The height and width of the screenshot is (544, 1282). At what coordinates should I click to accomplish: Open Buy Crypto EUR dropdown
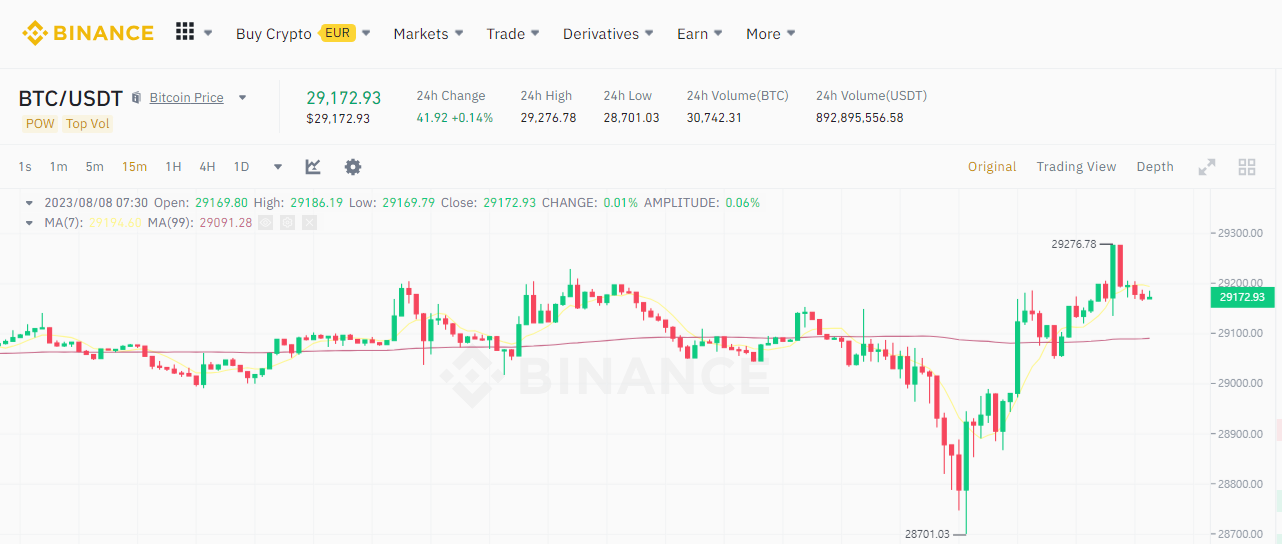coord(303,33)
